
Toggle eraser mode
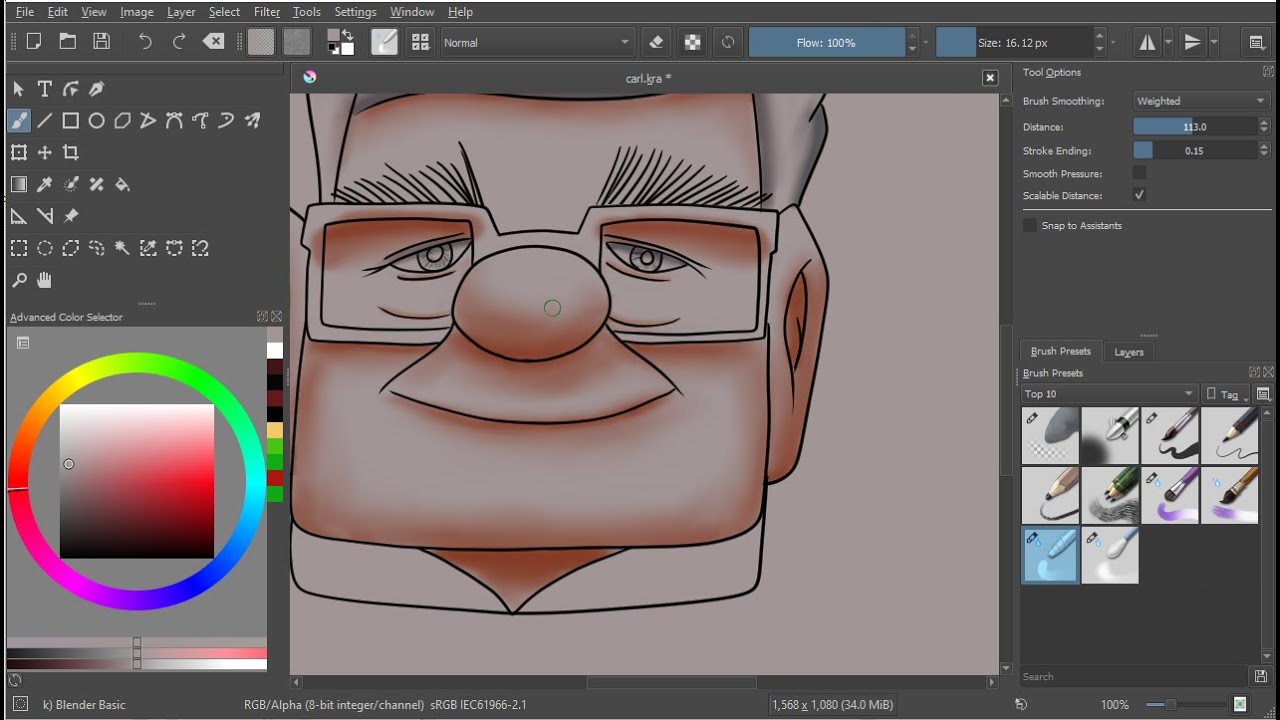657,42
